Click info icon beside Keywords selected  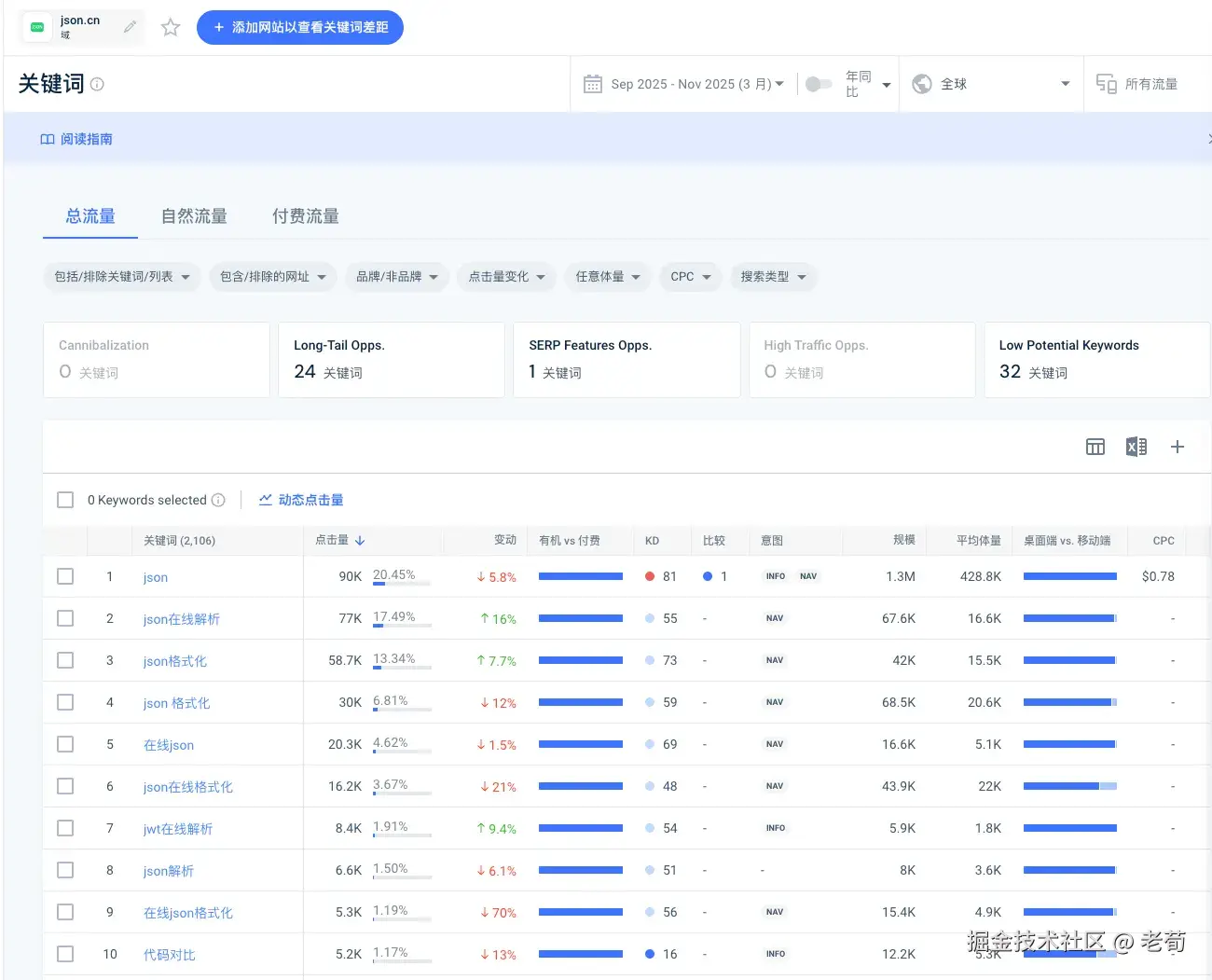point(218,500)
